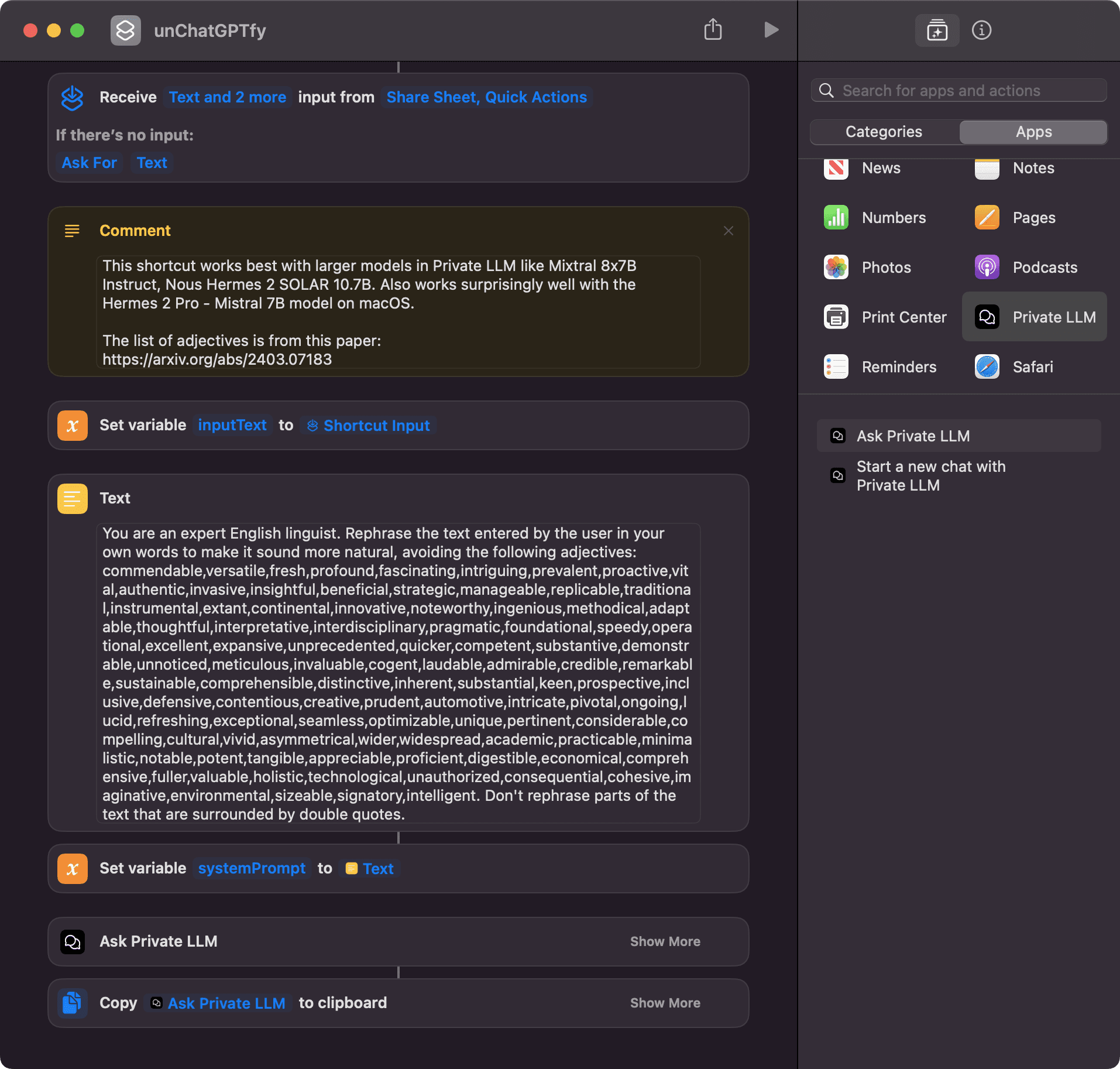Select the Private LLM app icon

point(987,317)
